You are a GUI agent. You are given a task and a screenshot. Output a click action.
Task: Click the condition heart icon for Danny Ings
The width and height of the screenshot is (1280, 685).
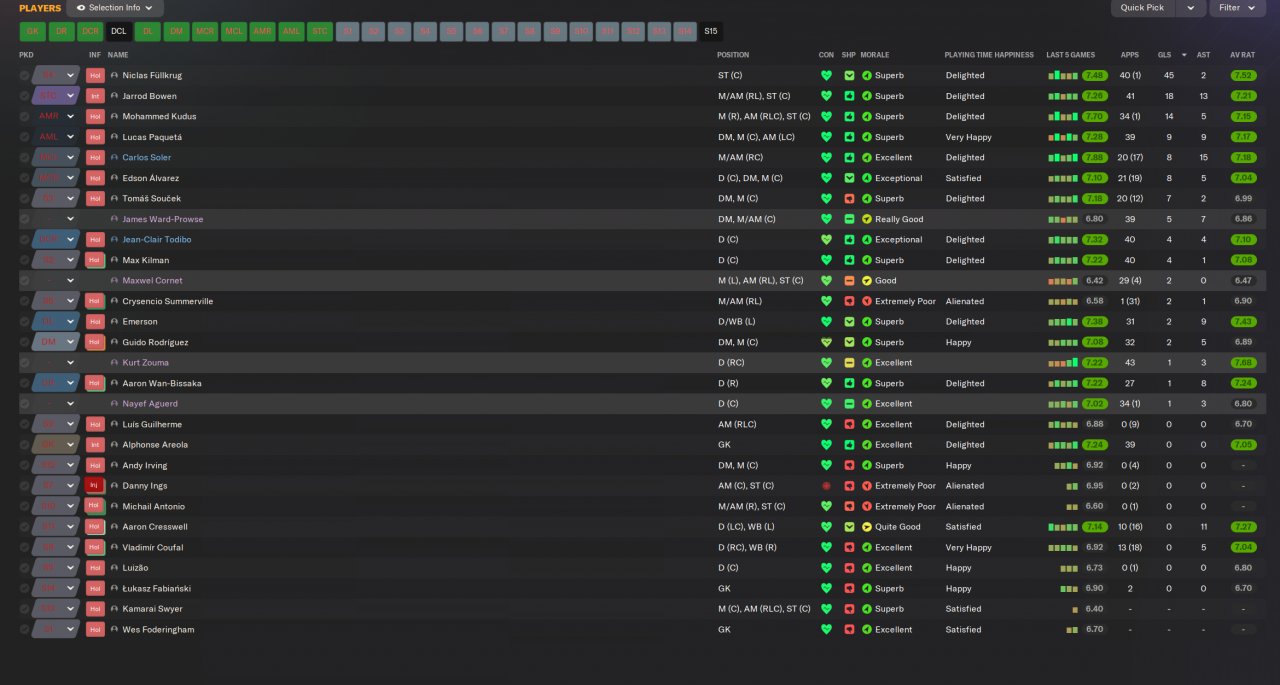[826, 486]
